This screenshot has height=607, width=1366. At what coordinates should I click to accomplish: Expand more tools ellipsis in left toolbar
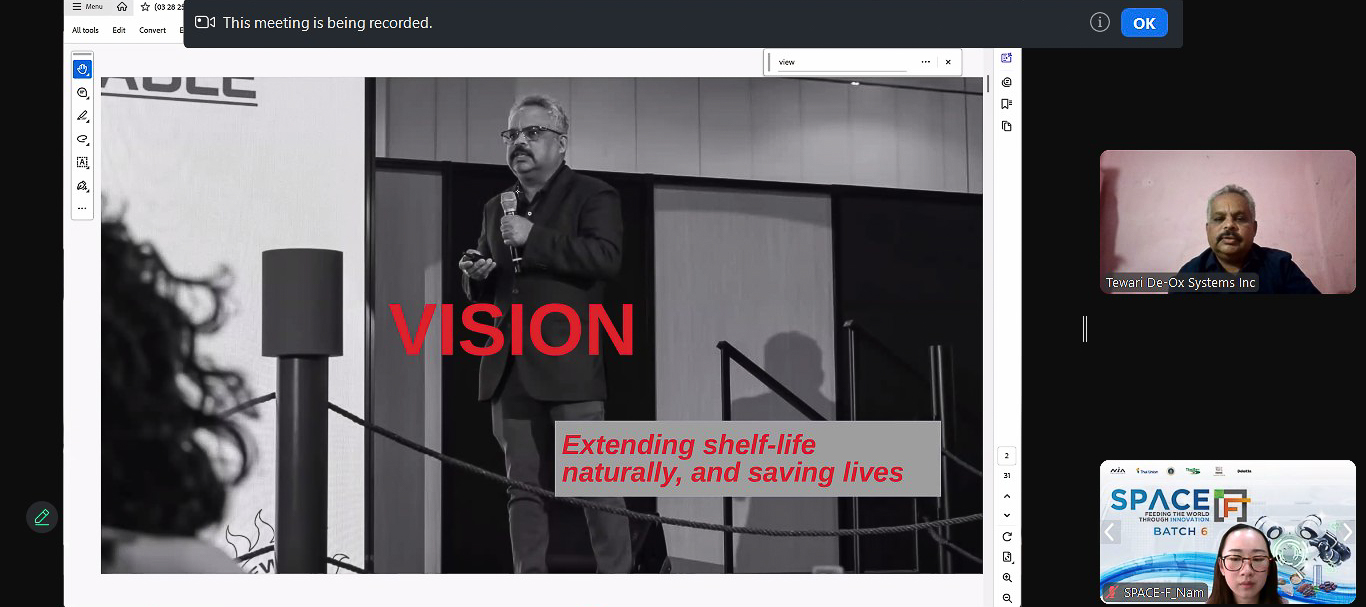click(82, 209)
